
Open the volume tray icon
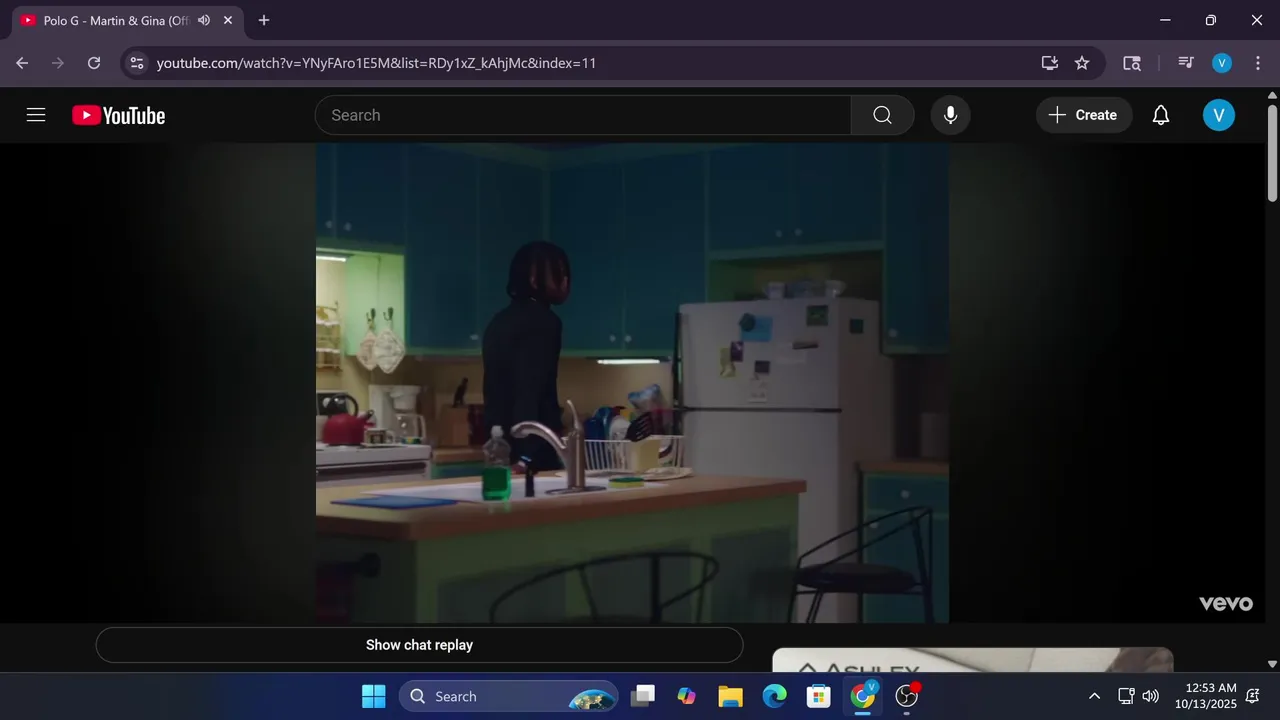[1151, 696]
